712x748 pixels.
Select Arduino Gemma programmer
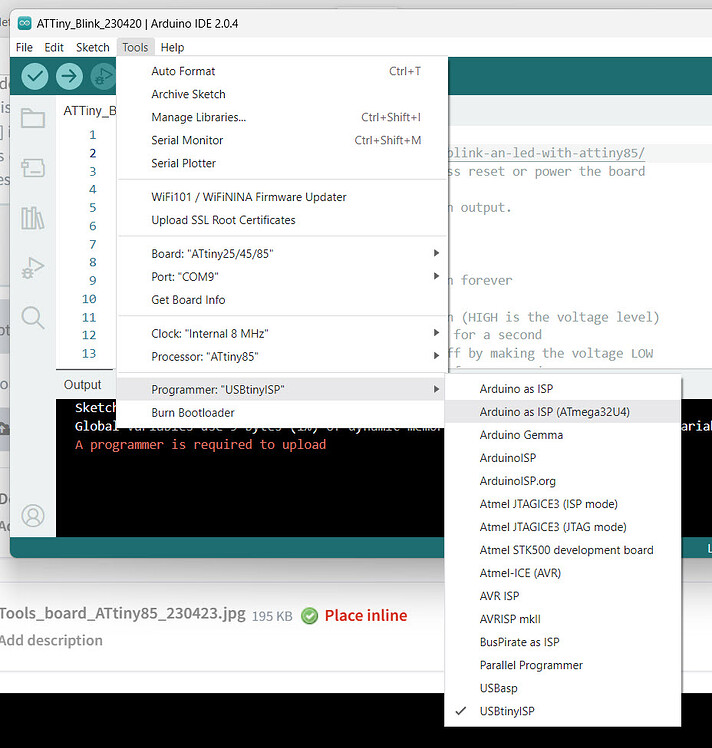point(563,435)
